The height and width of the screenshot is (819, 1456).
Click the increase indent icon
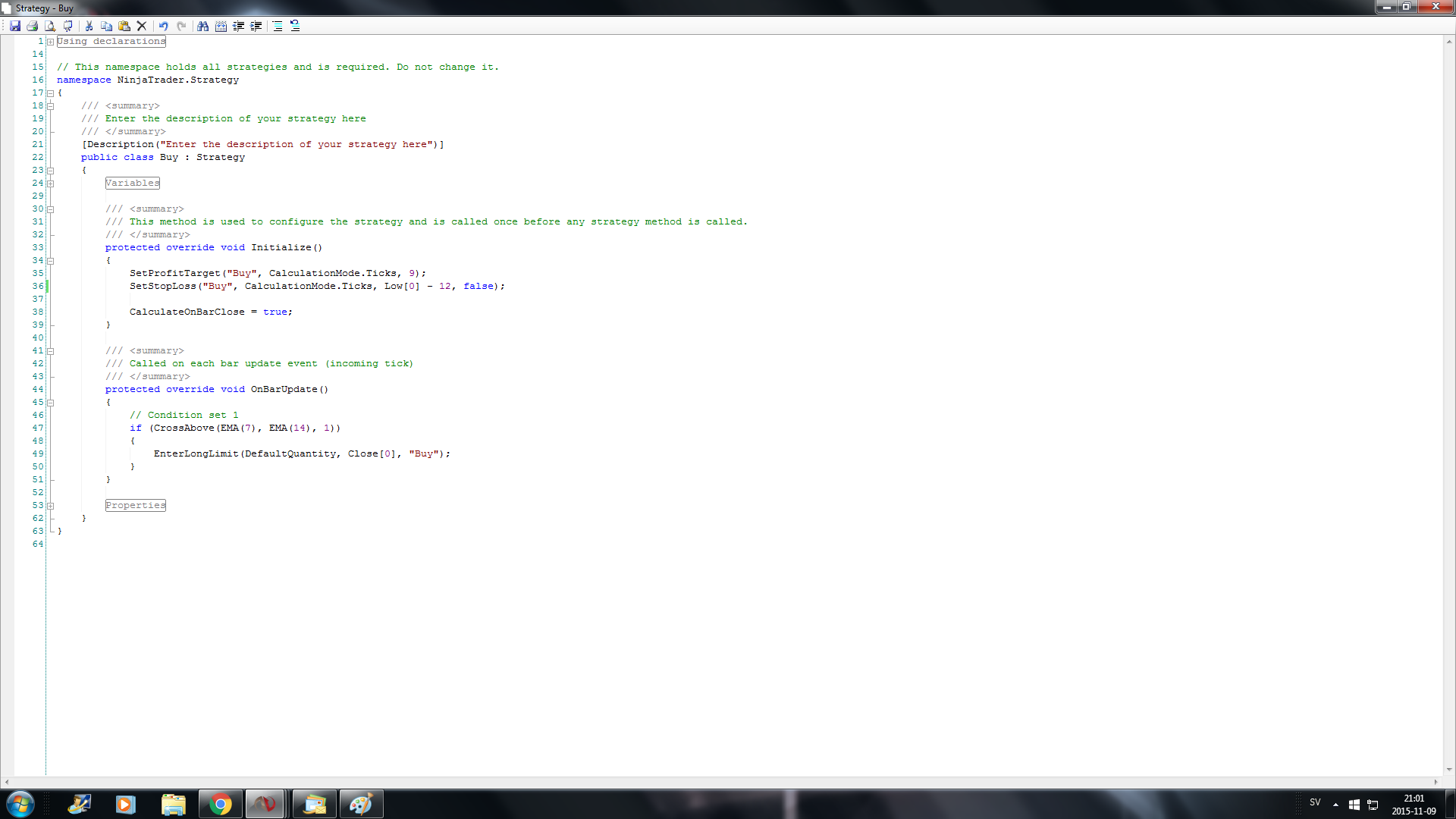[256, 26]
